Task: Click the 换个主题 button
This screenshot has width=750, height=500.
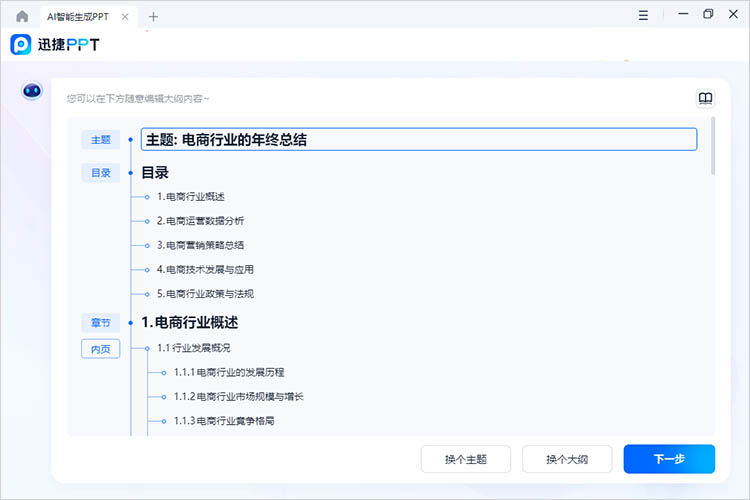Action: pos(467,459)
